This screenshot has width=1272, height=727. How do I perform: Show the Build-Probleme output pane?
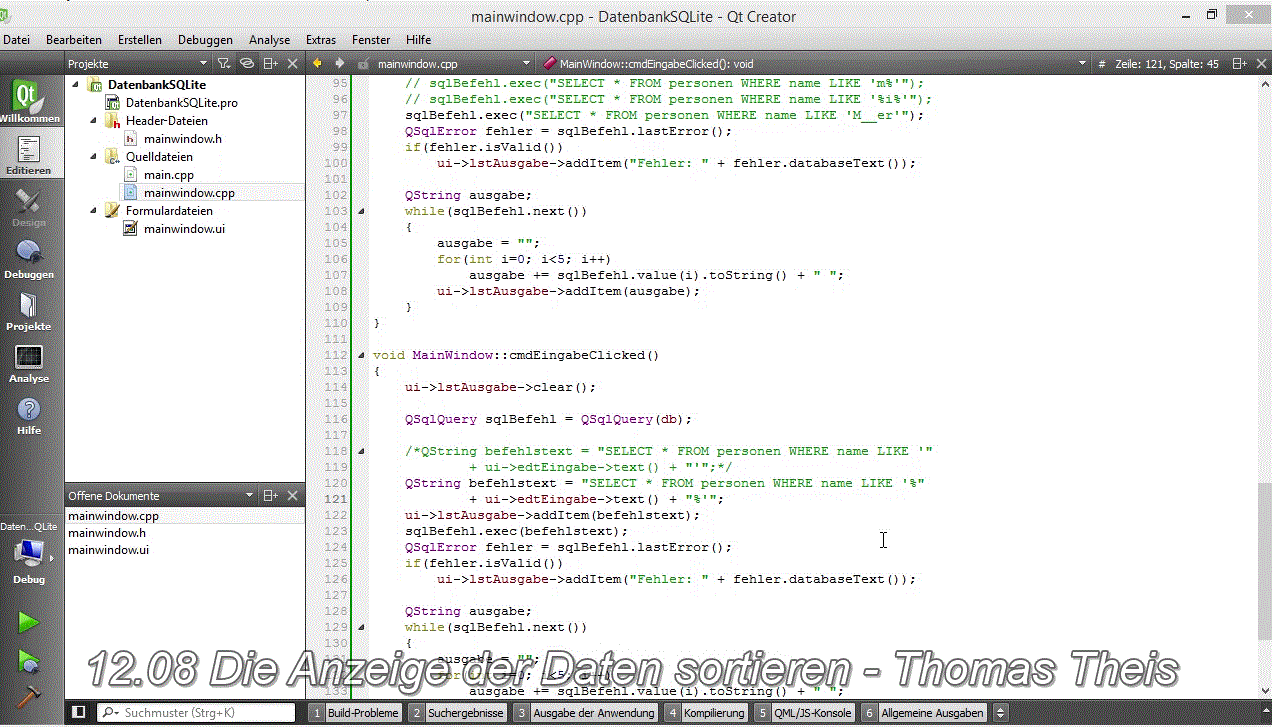pyautogui.click(x=355, y=713)
